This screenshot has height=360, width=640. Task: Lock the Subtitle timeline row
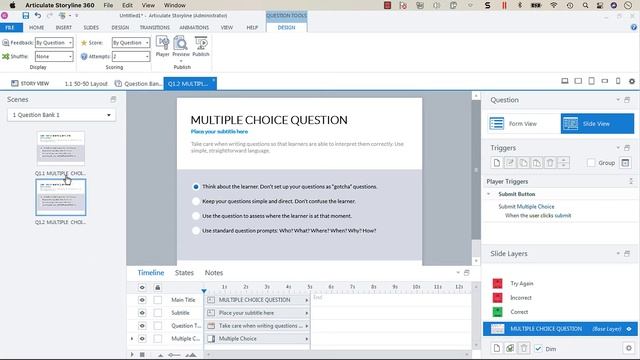(158, 313)
